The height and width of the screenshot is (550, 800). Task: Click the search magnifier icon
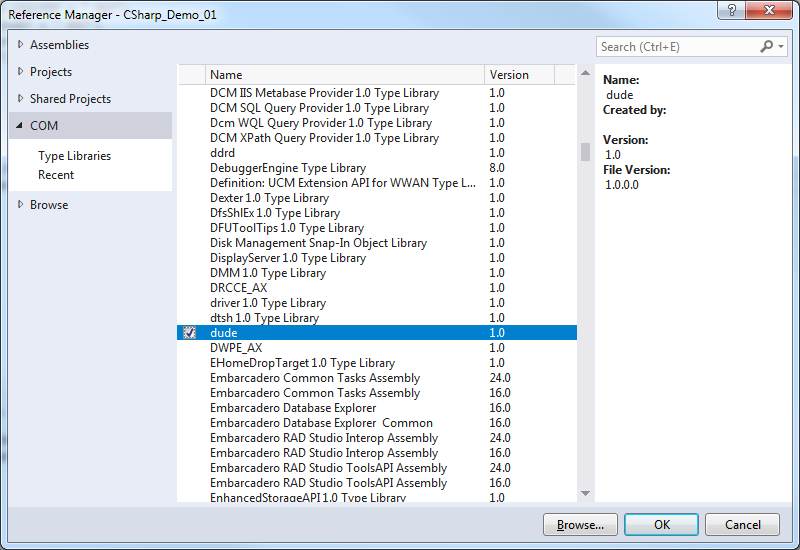pyautogui.click(x=766, y=46)
